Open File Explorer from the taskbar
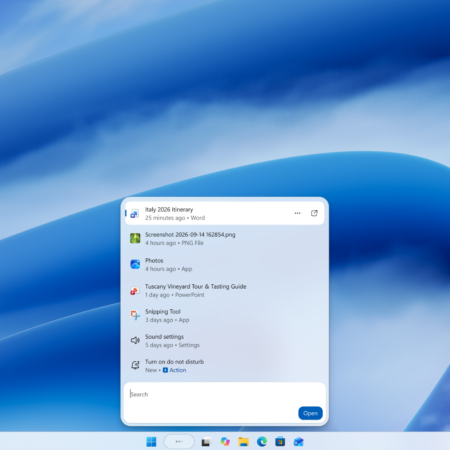Image resolution: width=450 pixels, height=450 pixels. tap(243, 442)
